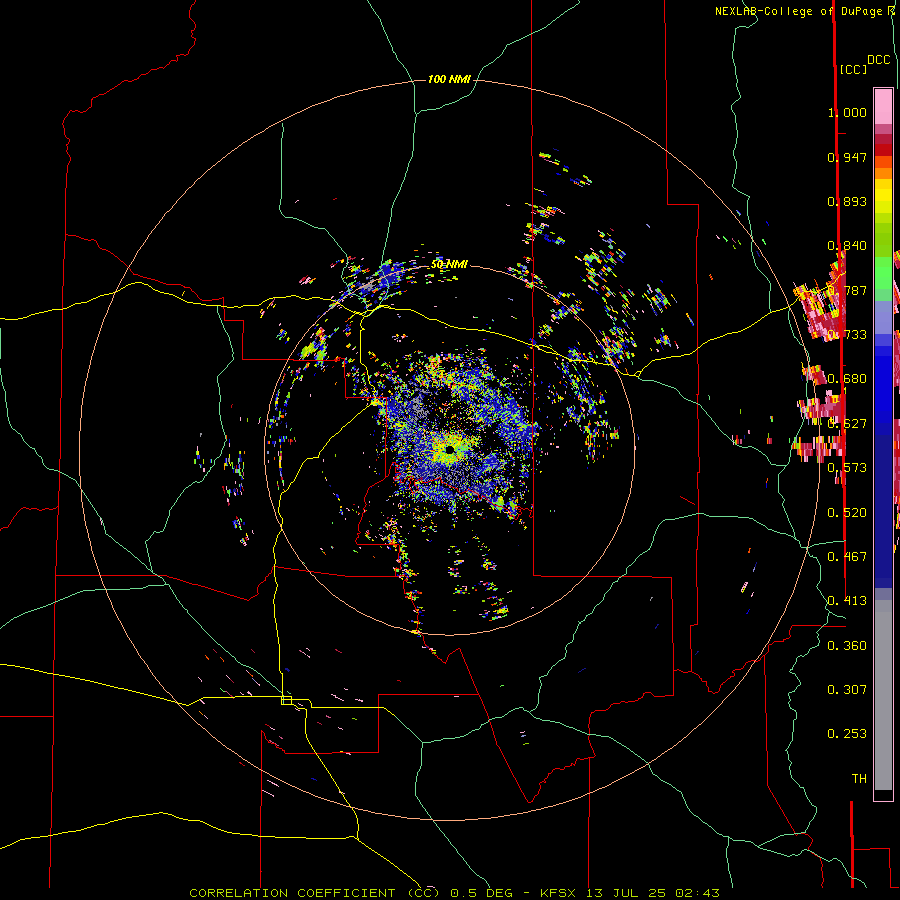Pick the red swatch in the color bar

point(883,150)
